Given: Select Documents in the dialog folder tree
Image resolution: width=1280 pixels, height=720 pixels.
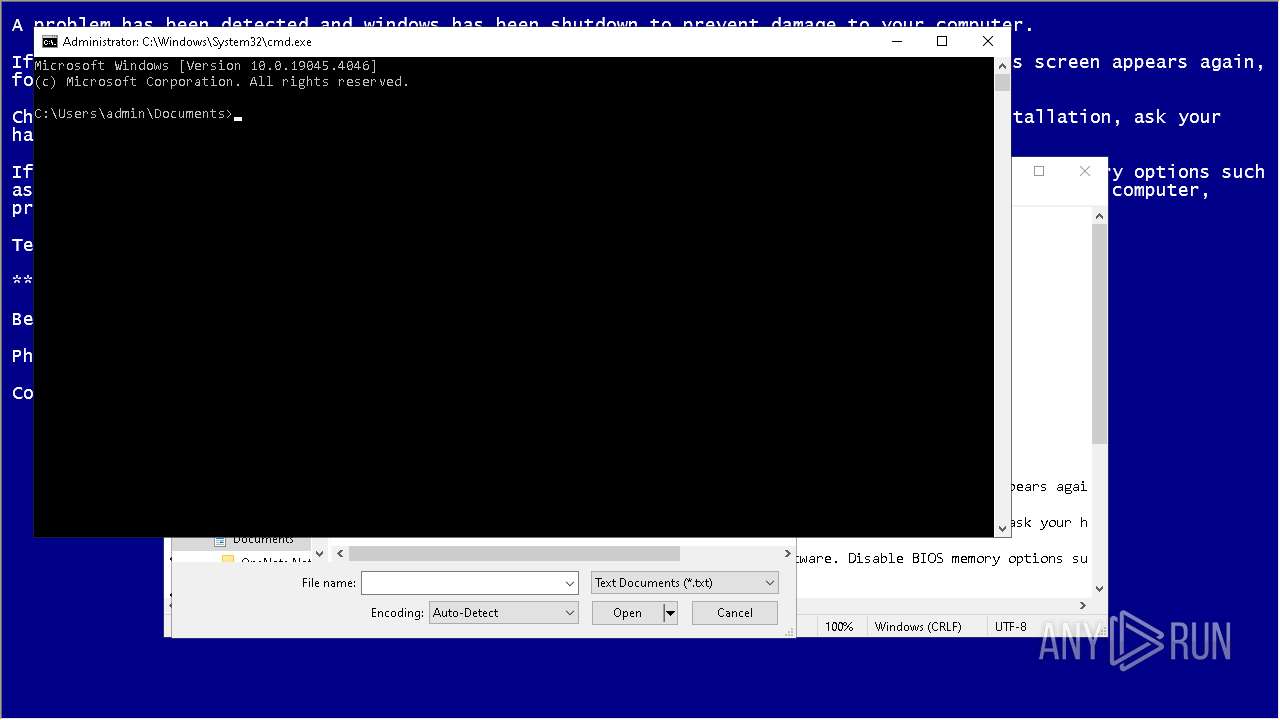Looking at the screenshot, I should [263, 540].
